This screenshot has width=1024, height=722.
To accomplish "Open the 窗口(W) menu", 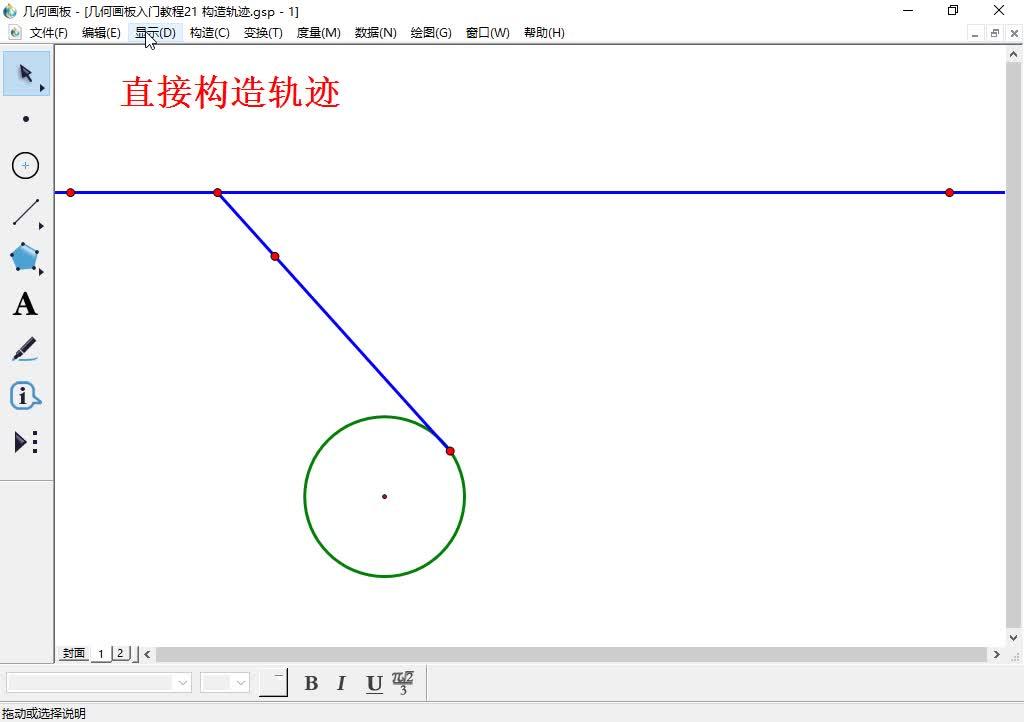I will pos(488,33).
